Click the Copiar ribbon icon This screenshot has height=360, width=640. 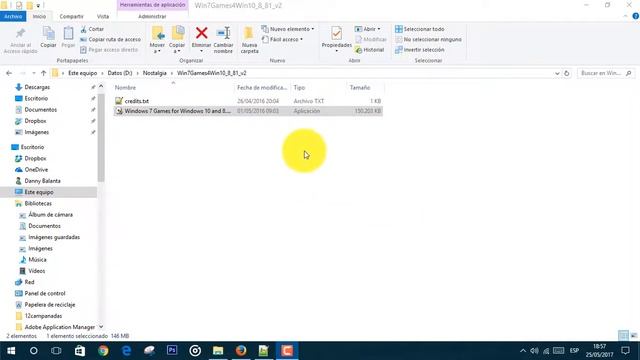pyautogui.click(x=48, y=37)
